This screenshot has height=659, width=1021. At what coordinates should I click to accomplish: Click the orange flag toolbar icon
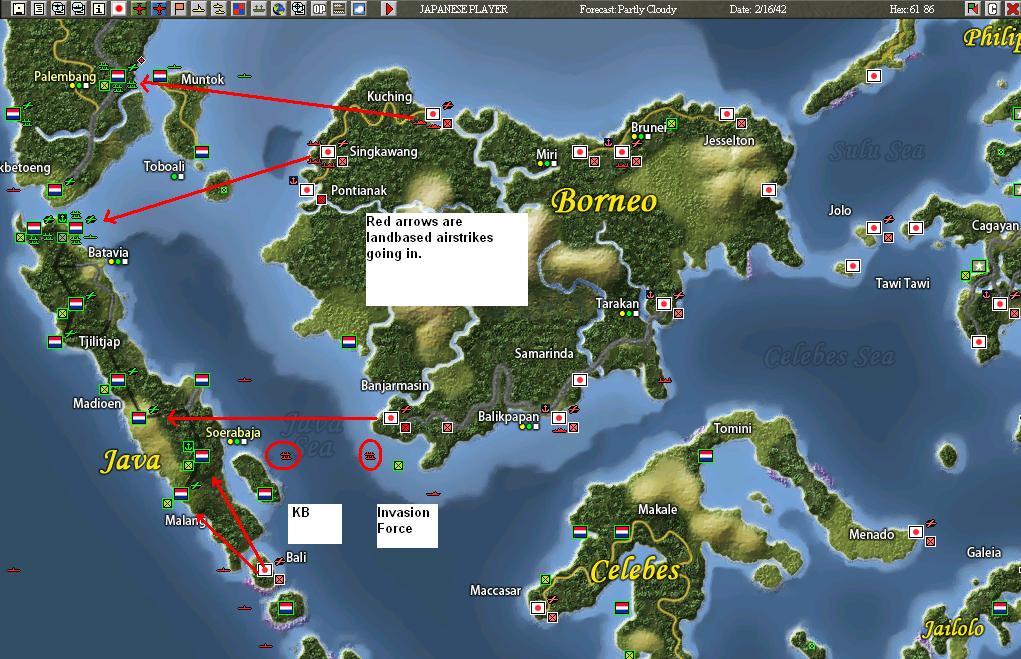[x=179, y=8]
